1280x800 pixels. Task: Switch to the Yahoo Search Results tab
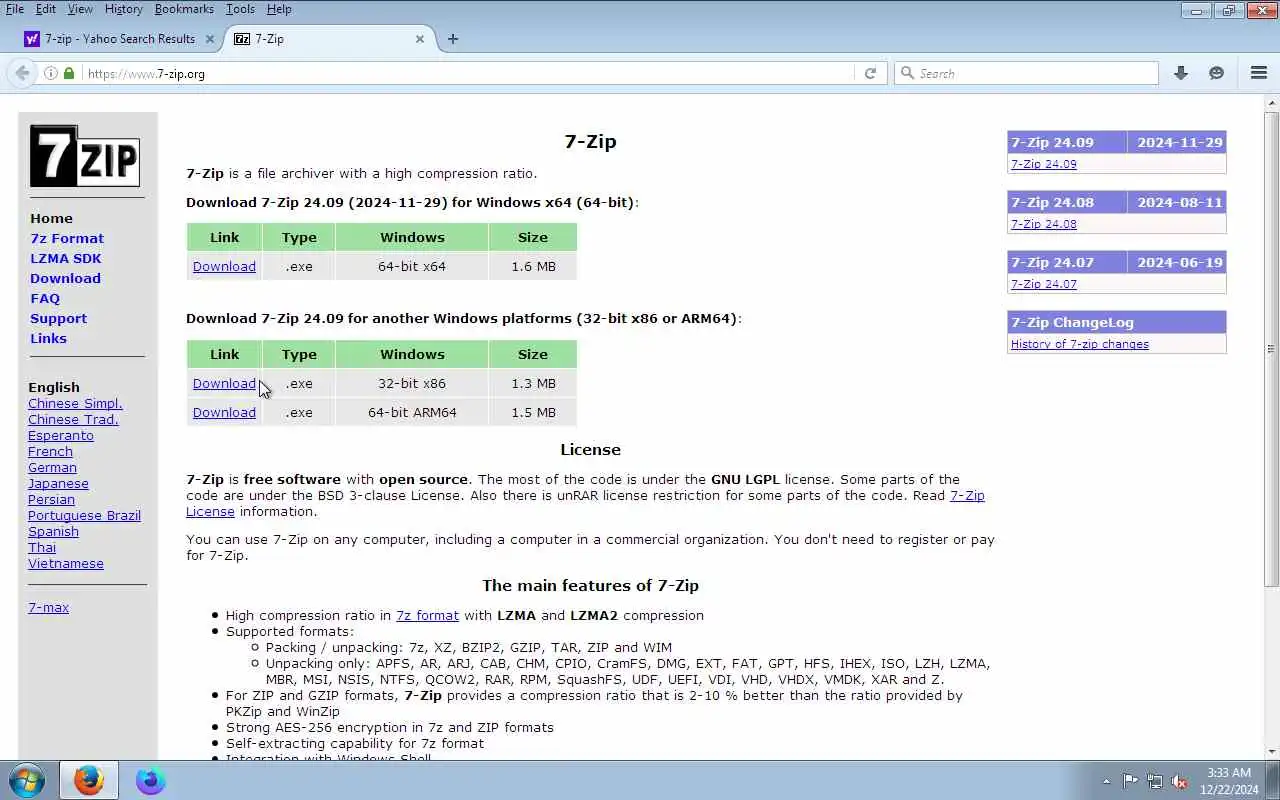[120, 39]
